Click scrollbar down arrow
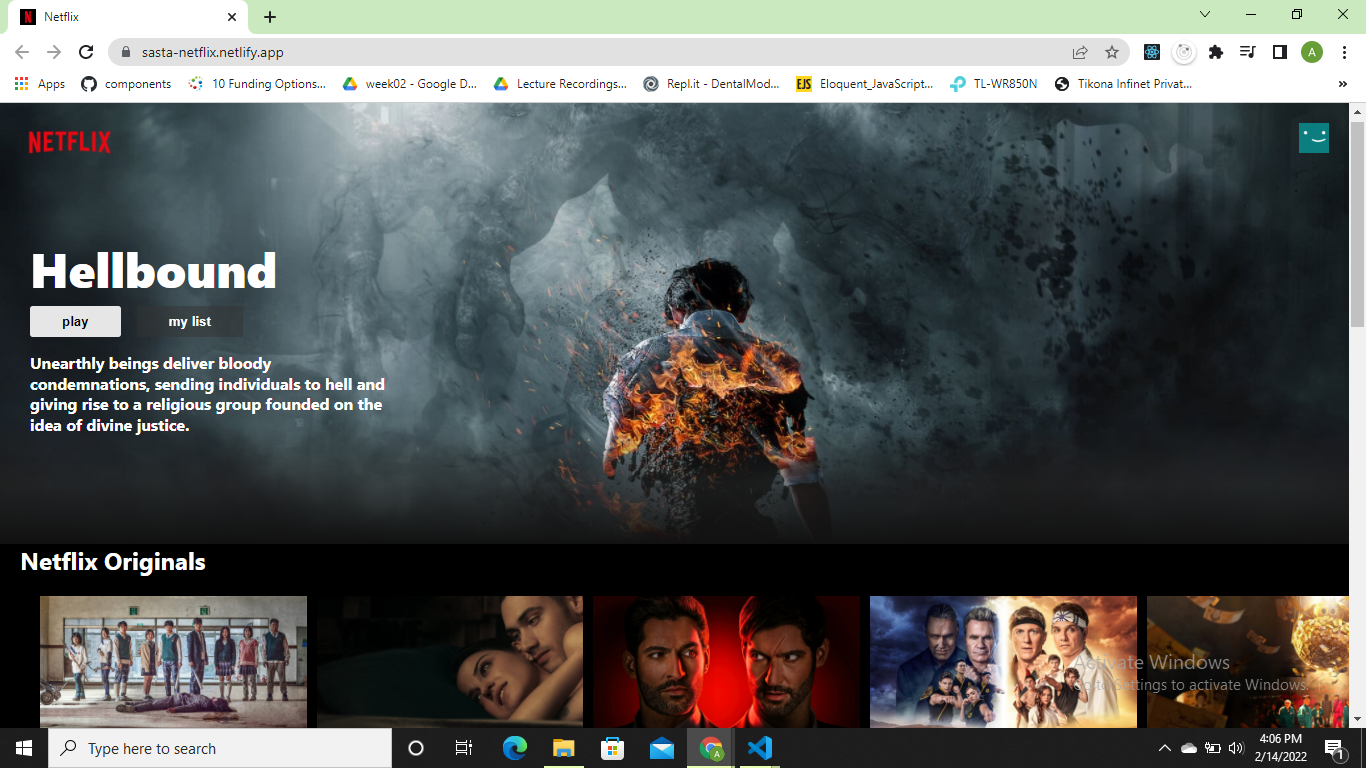Screen dimensions: 1366x768 pos(1357,719)
